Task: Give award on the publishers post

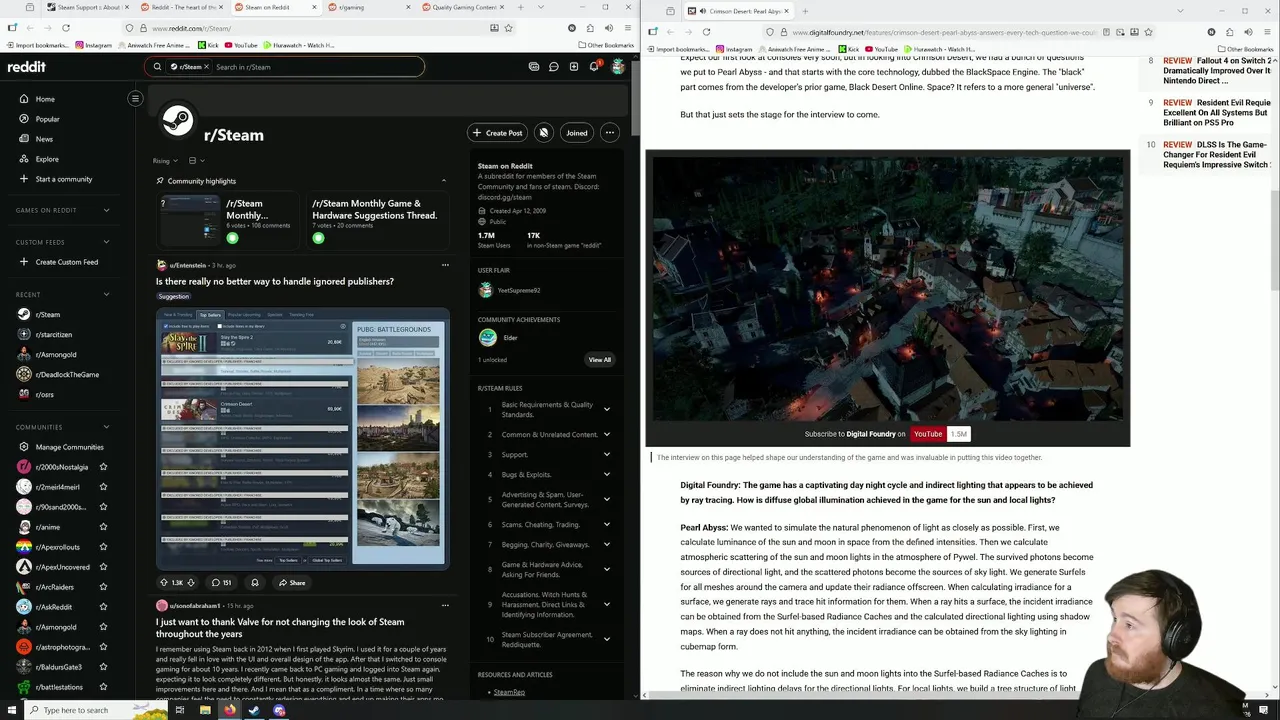Action: pos(254,582)
